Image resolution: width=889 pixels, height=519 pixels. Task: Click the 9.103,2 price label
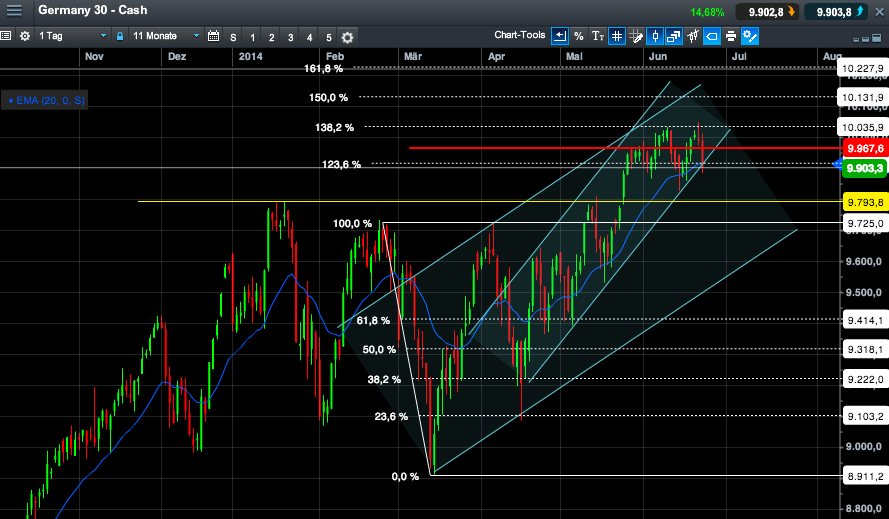point(865,416)
